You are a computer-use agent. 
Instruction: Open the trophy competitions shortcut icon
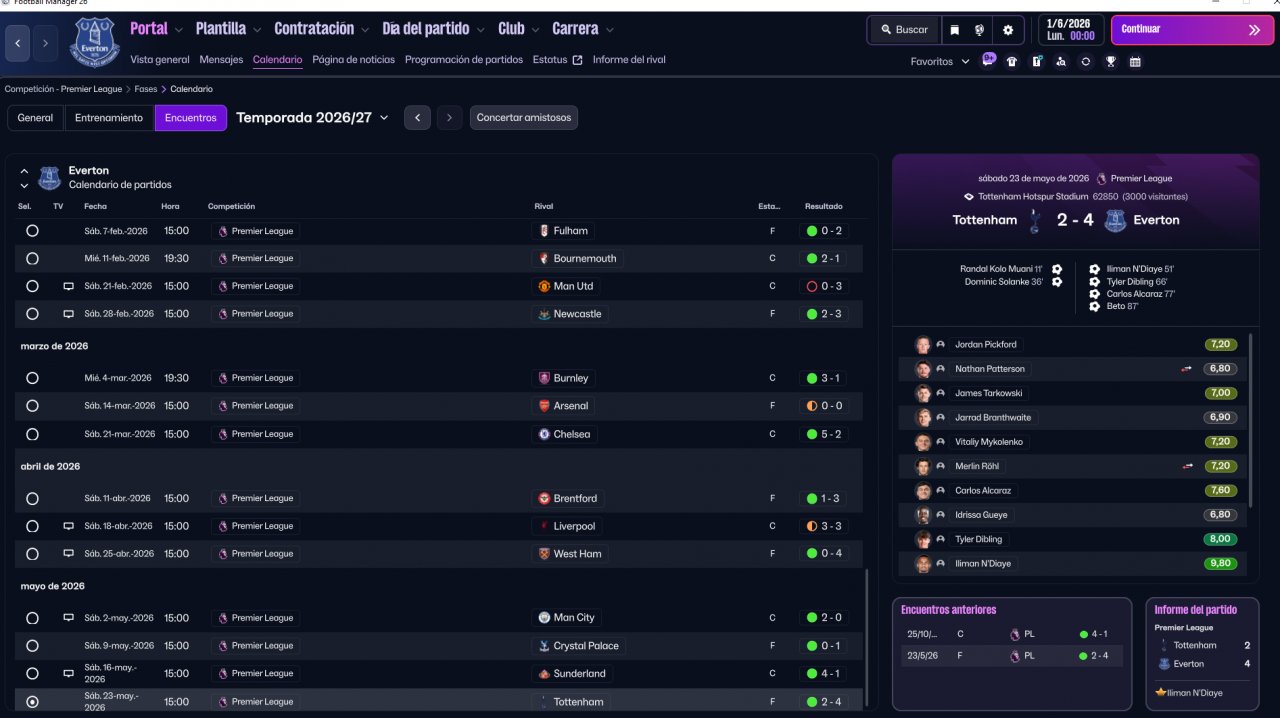(1110, 61)
